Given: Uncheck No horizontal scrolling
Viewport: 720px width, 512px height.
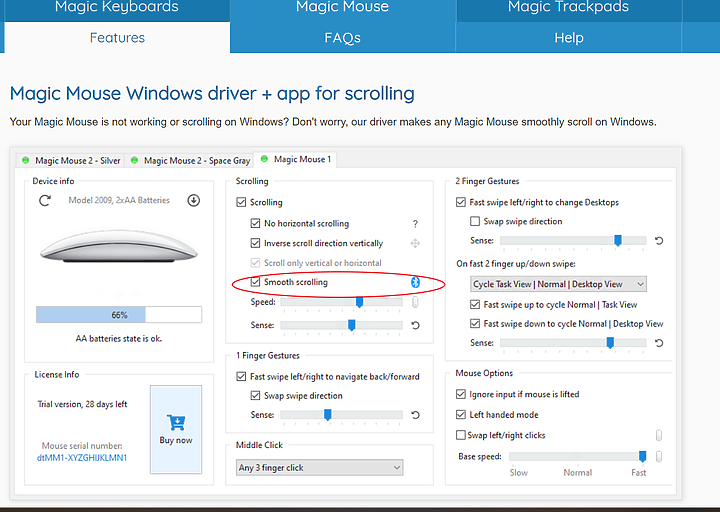Looking at the screenshot, I should (x=255, y=223).
